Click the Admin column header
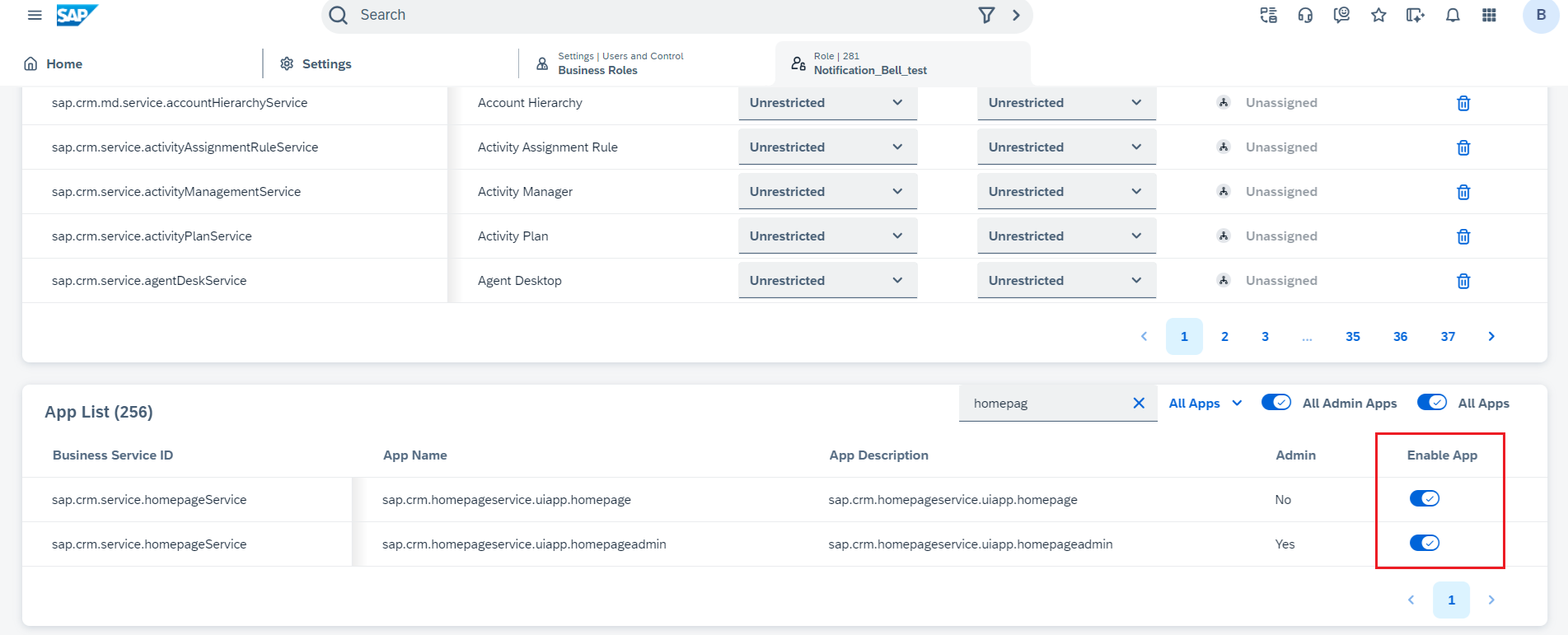This screenshot has width=1568, height=635. coord(1296,455)
